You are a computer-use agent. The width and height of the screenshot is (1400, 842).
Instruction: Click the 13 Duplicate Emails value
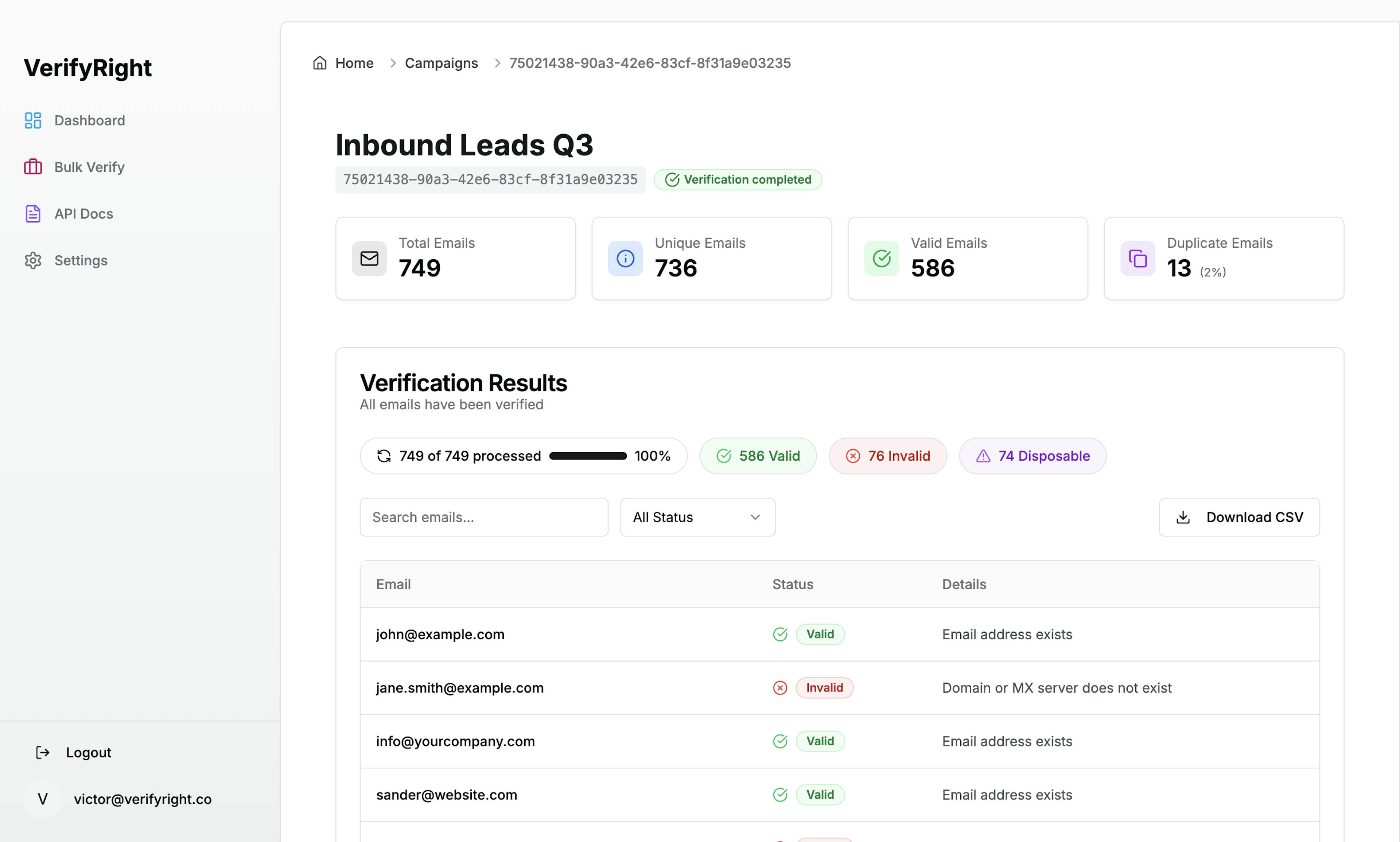pos(1179,268)
